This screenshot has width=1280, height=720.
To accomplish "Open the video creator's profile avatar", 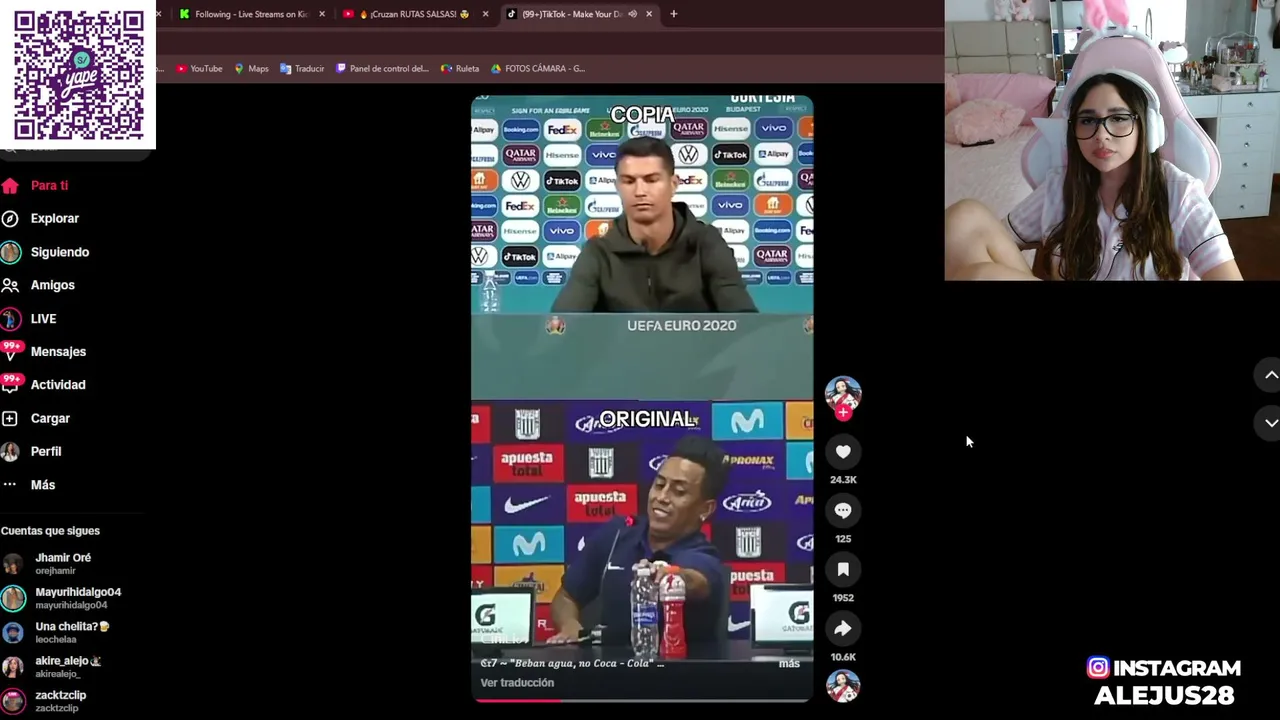I will pos(843,393).
